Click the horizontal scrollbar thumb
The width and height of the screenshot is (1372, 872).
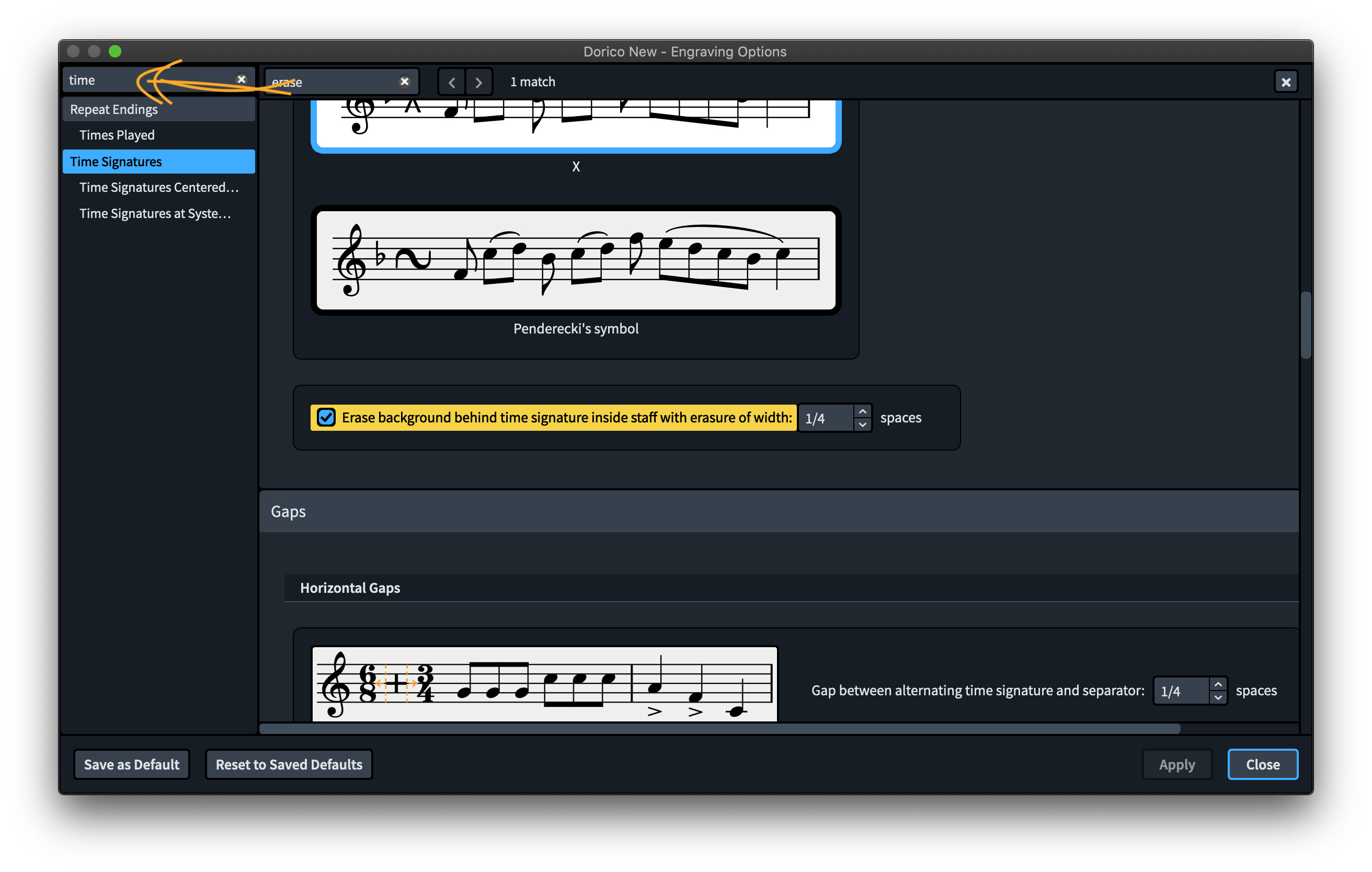(719, 728)
